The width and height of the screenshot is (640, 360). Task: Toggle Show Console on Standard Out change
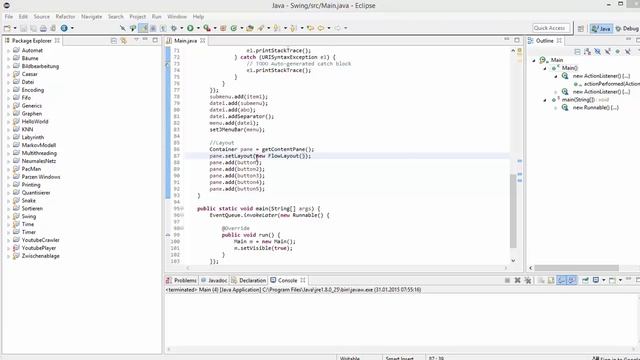562,280
